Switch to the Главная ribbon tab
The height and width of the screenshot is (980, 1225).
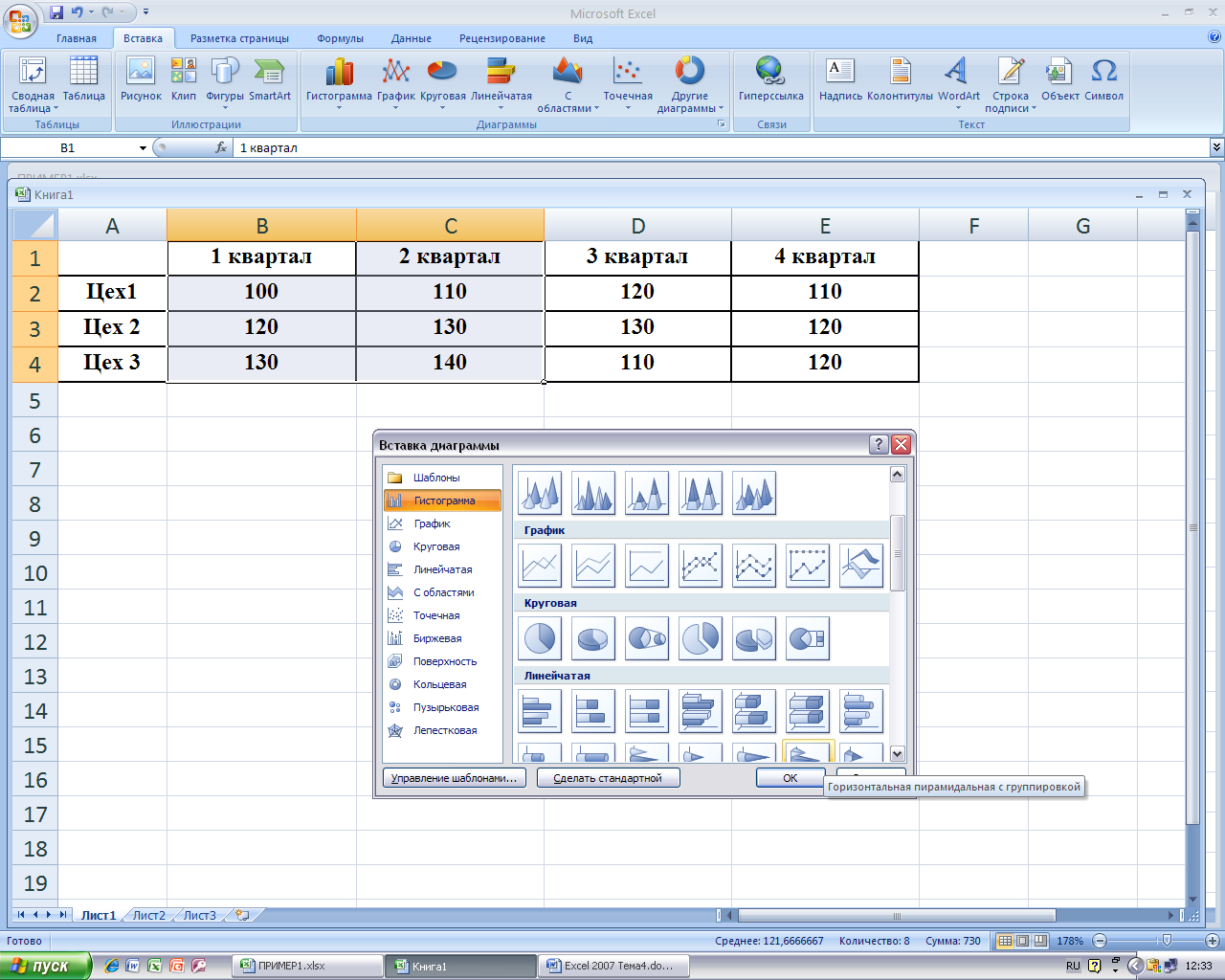pos(77,38)
